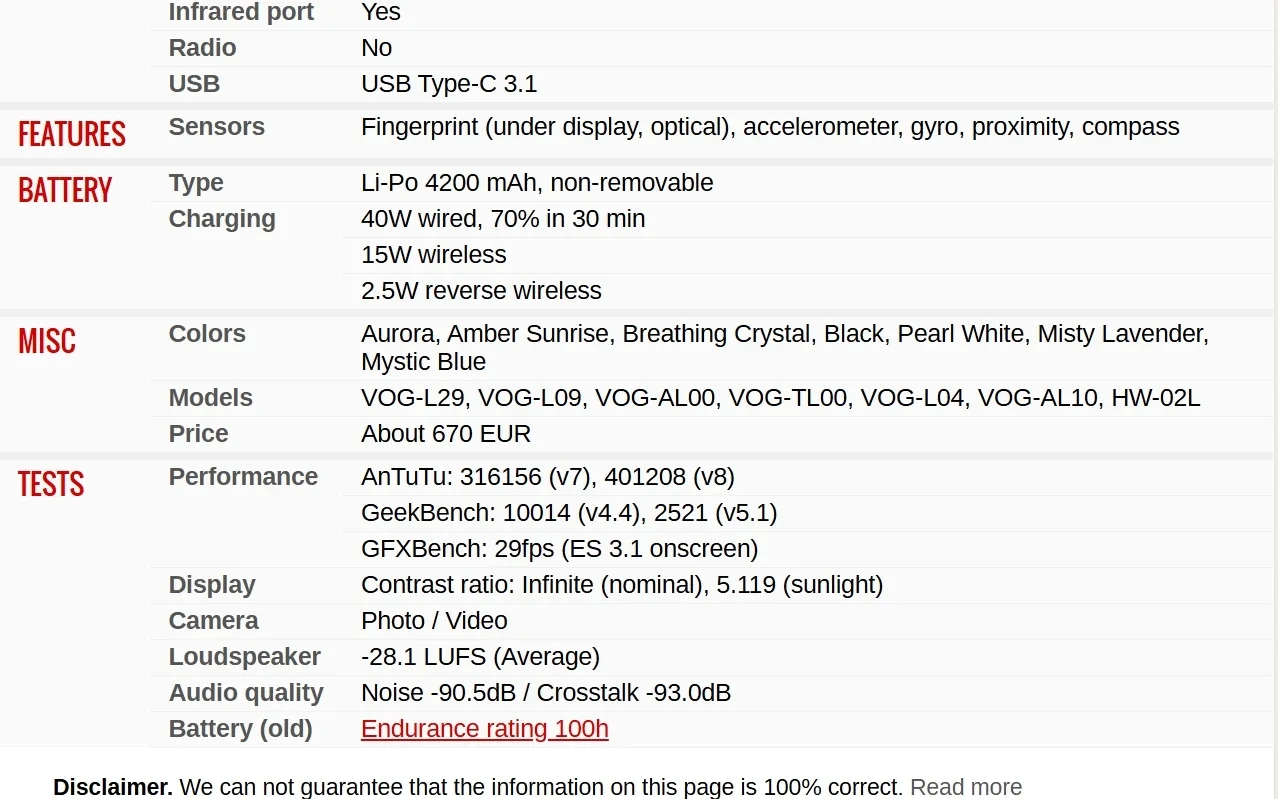Click the Photo / Video camera value
1278x799 pixels.
click(x=434, y=621)
